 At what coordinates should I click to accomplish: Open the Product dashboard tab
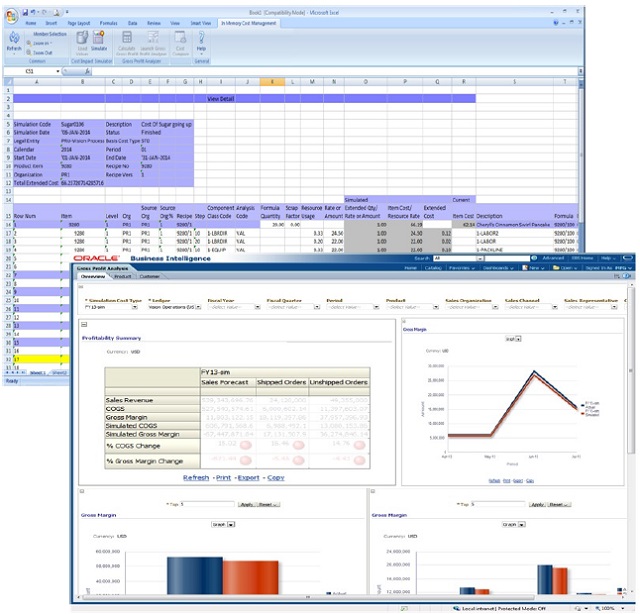tap(122, 276)
